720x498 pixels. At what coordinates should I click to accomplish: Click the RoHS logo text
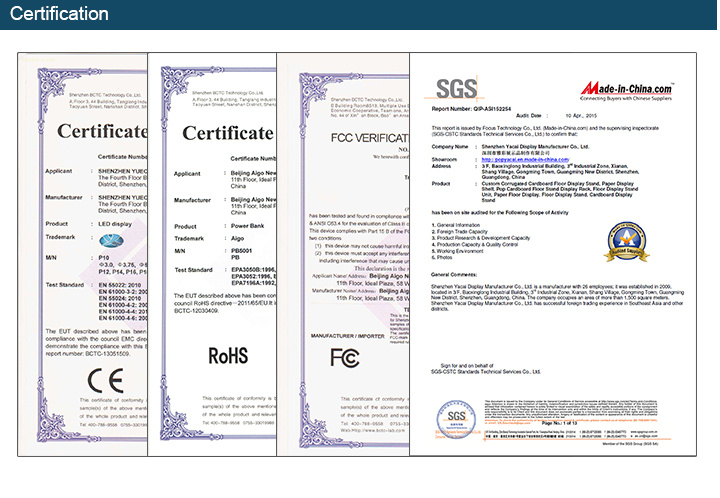pyautogui.click(x=228, y=356)
